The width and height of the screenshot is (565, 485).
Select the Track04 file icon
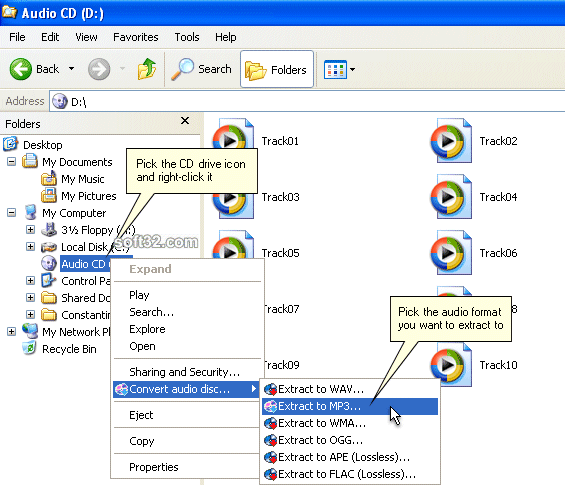click(451, 196)
